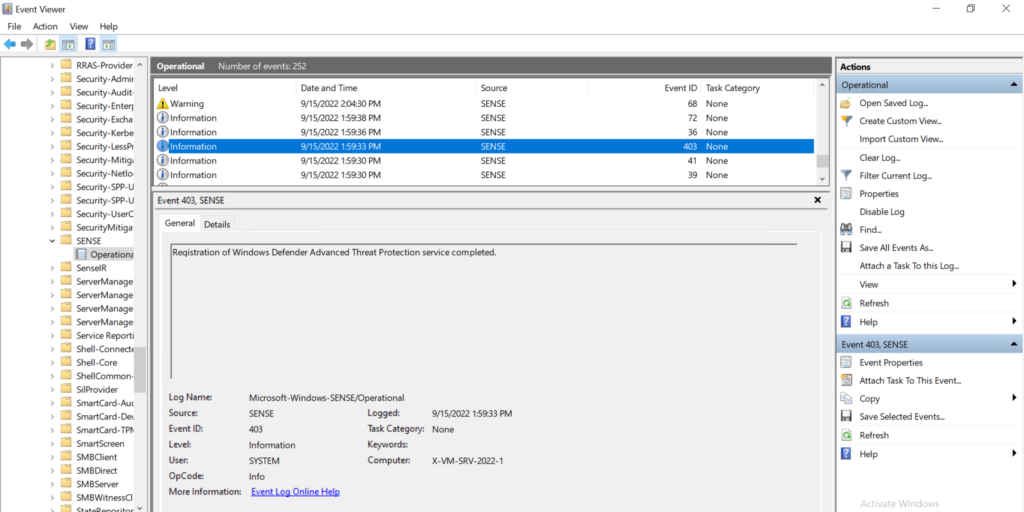This screenshot has height=512, width=1024.
Task: Click the Refresh icon under Event 403 actions
Action: pyautogui.click(x=846, y=435)
